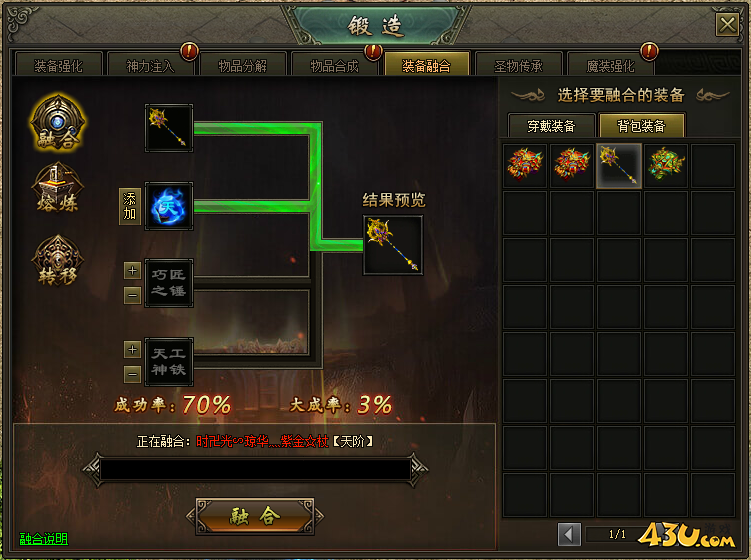Viewport: 751px width, 560px height.
Task: Select the 熔炼 smelting mode icon
Action: click(x=57, y=189)
